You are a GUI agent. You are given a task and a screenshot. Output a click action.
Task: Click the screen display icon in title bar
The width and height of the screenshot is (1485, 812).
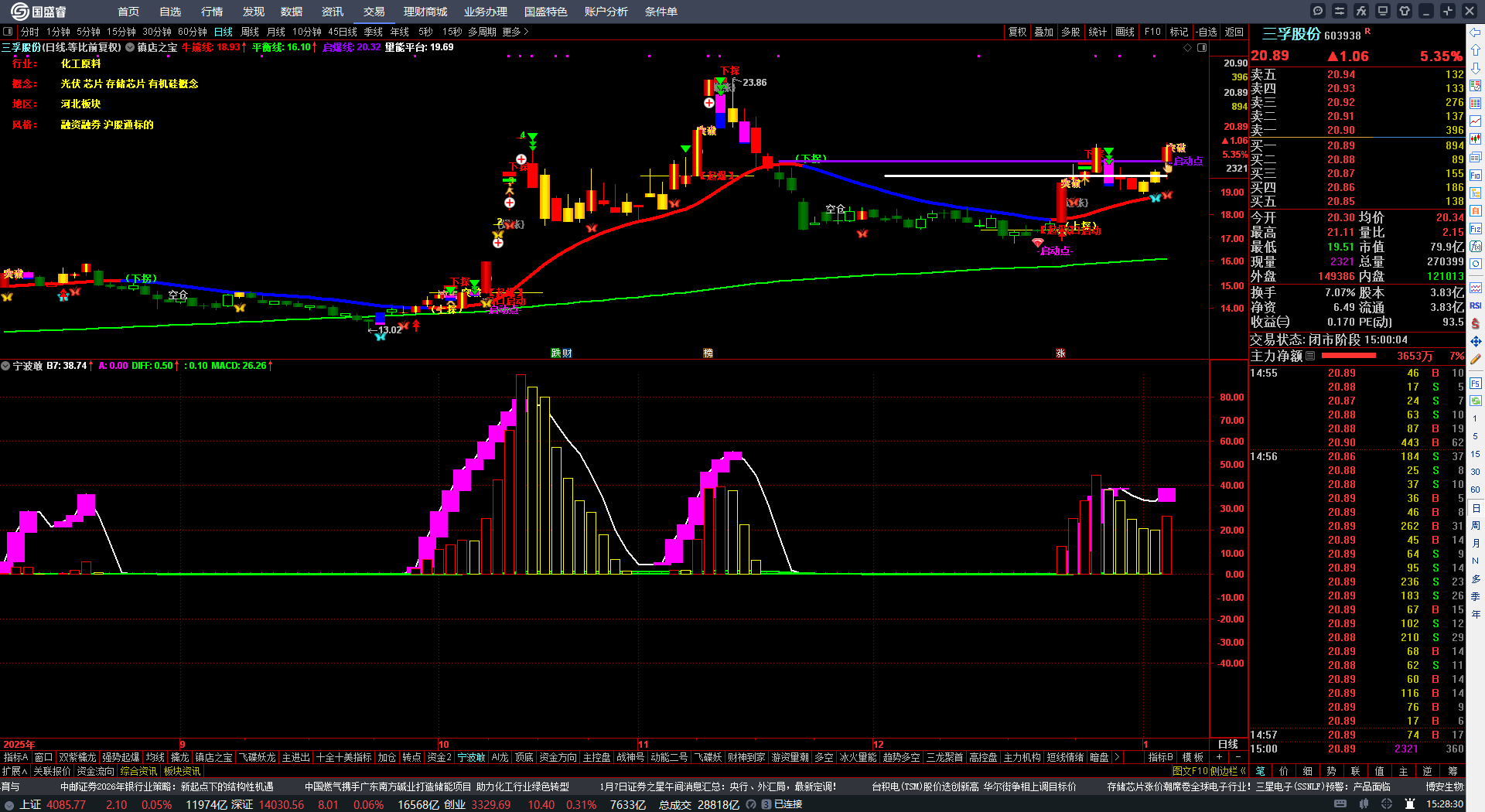click(1383, 11)
